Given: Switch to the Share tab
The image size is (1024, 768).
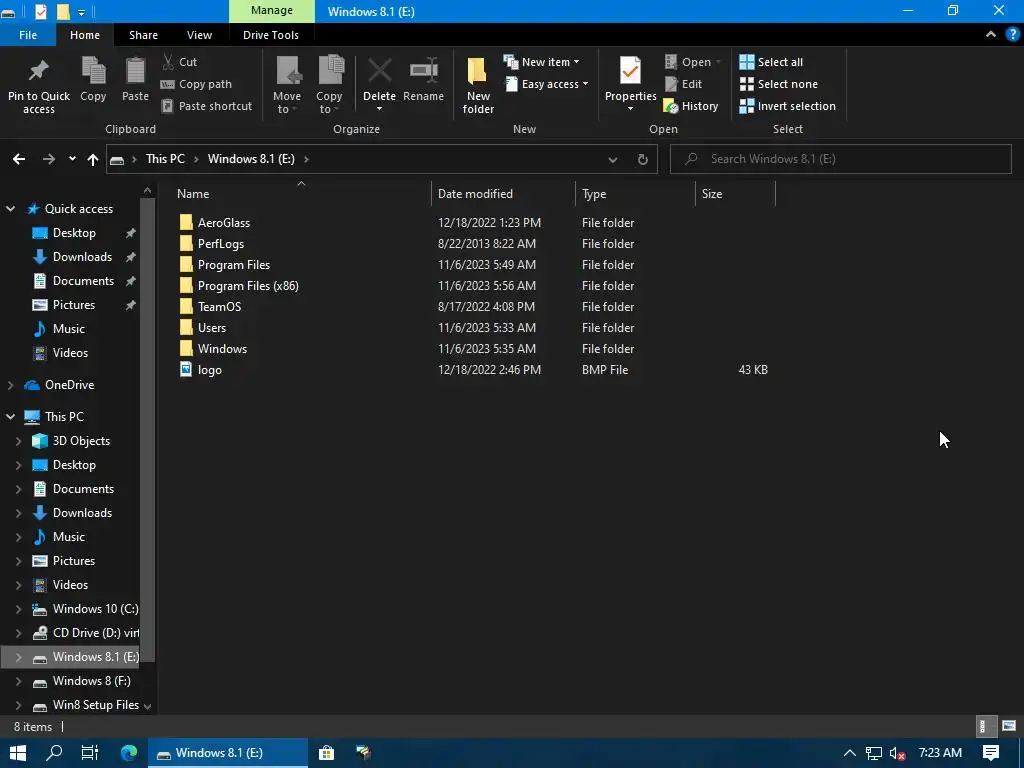Looking at the screenshot, I should [143, 35].
